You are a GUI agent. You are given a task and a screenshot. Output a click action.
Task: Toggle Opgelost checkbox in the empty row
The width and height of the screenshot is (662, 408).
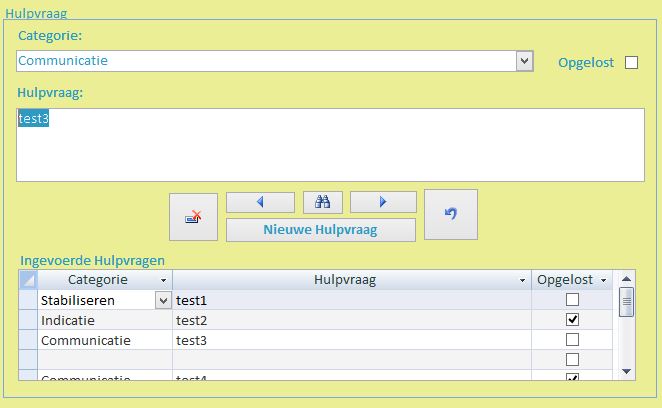572,359
